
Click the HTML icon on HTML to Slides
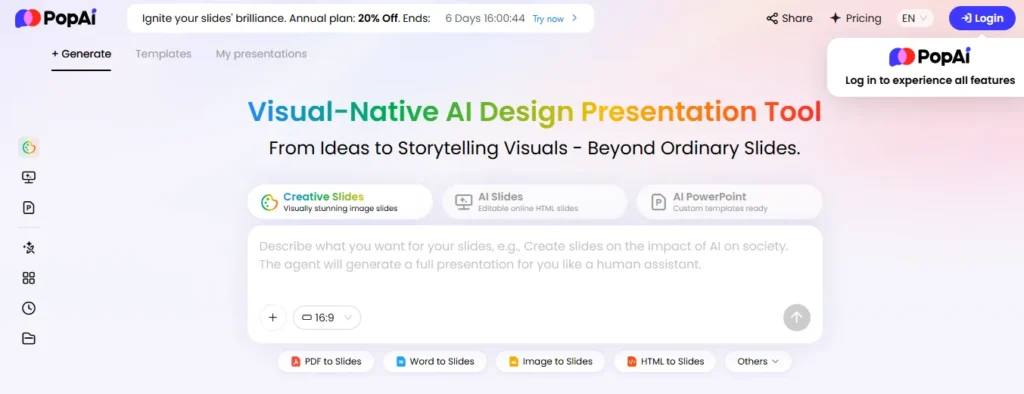[632, 361]
